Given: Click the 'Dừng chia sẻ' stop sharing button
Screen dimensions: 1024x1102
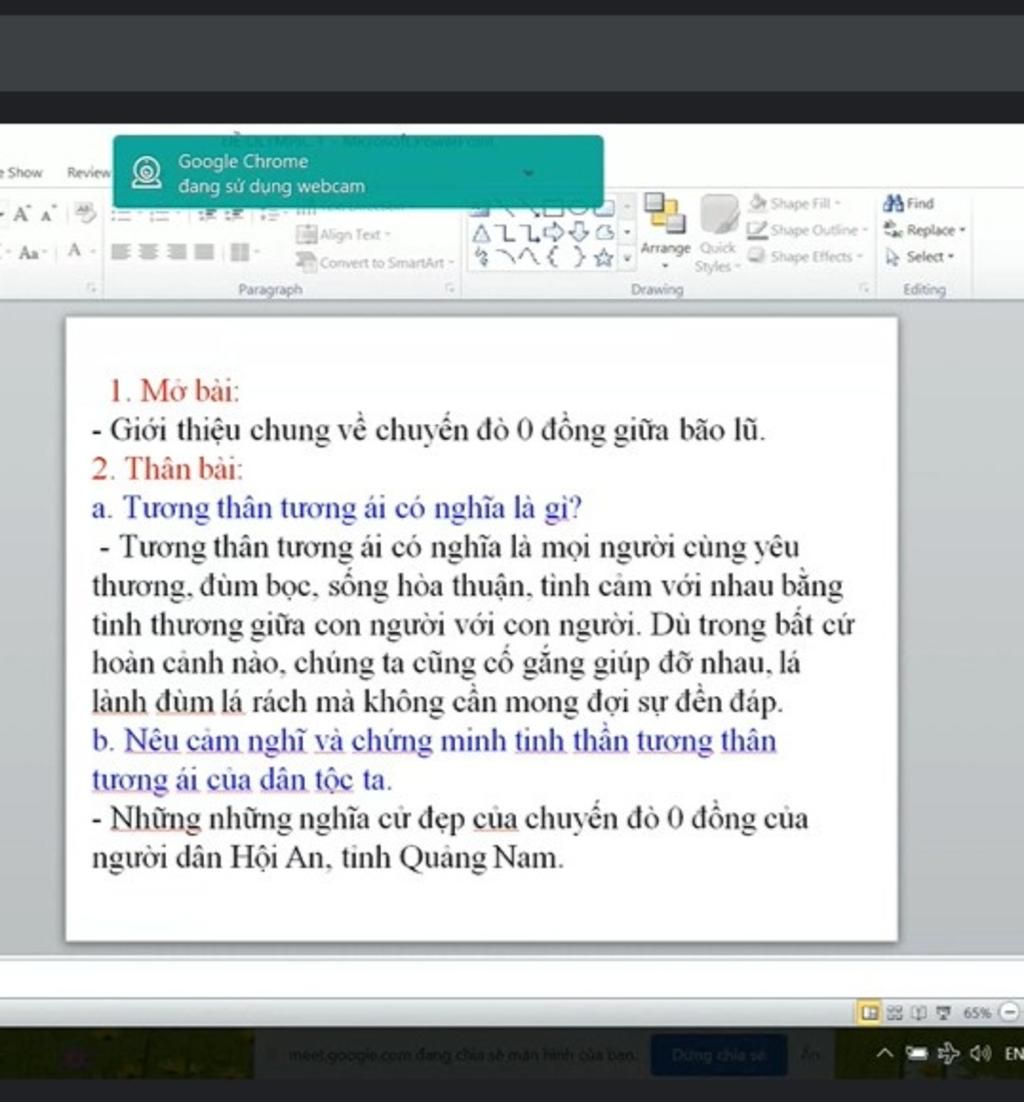Looking at the screenshot, I should [x=718, y=1055].
